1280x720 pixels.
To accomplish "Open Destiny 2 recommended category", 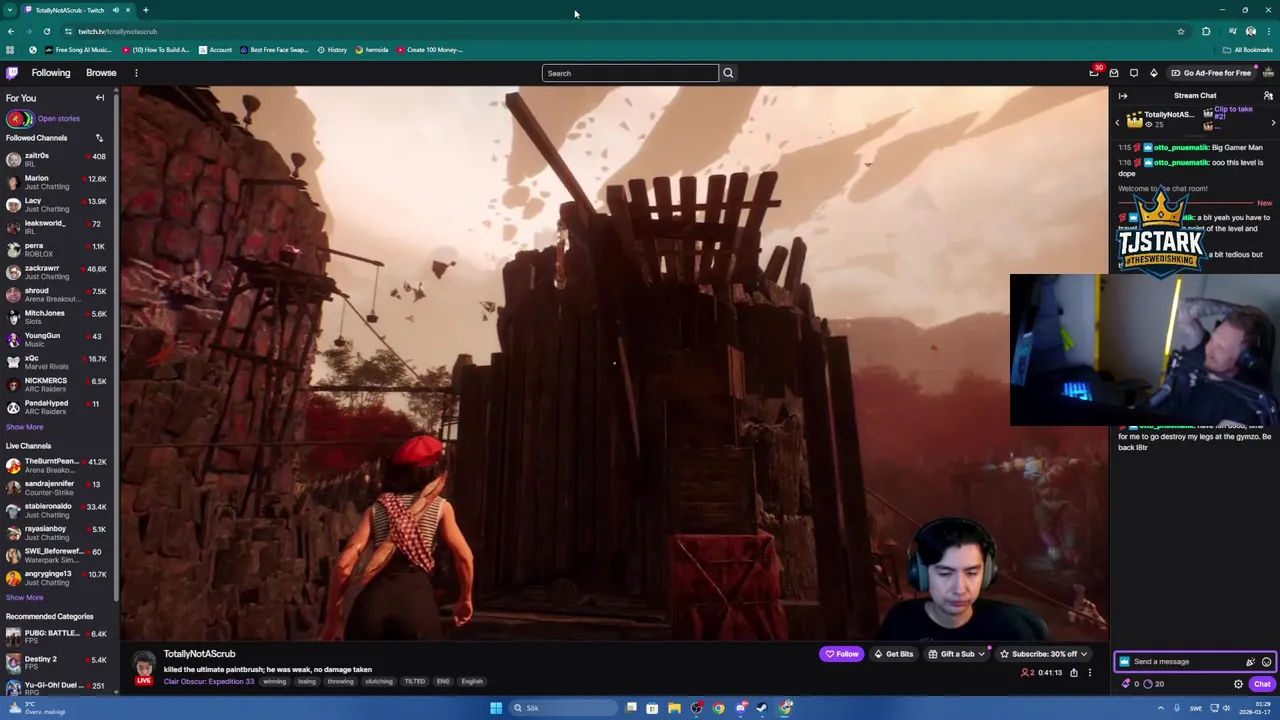I will [57, 663].
